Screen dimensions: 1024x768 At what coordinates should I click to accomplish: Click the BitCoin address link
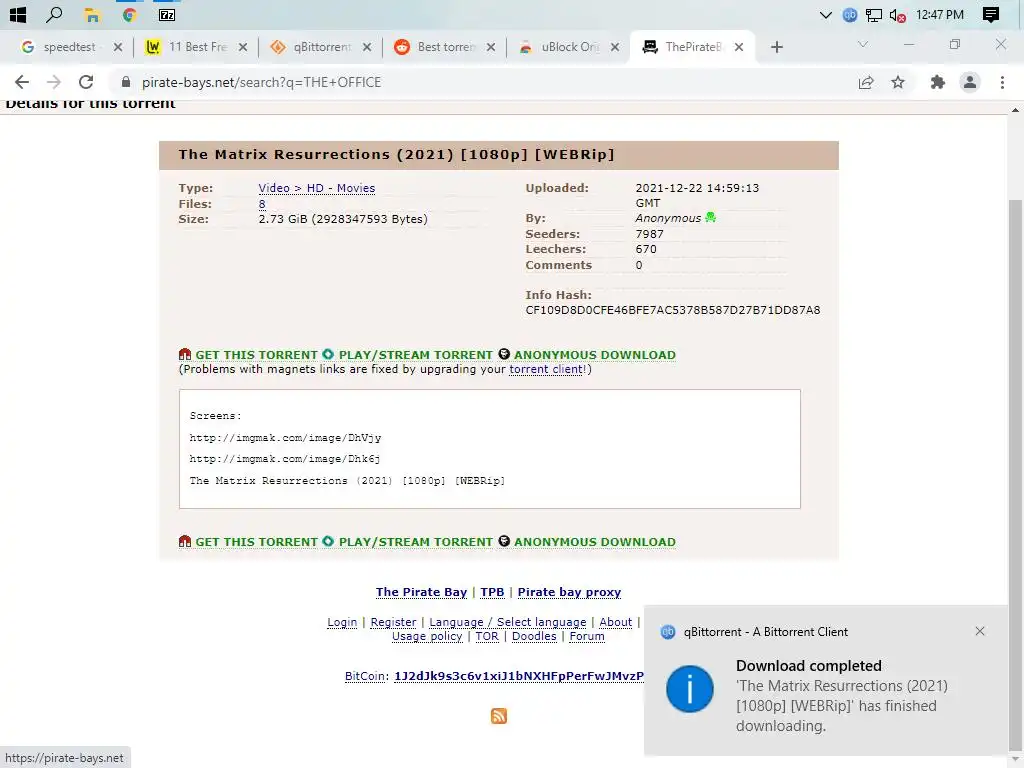click(x=519, y=676)
